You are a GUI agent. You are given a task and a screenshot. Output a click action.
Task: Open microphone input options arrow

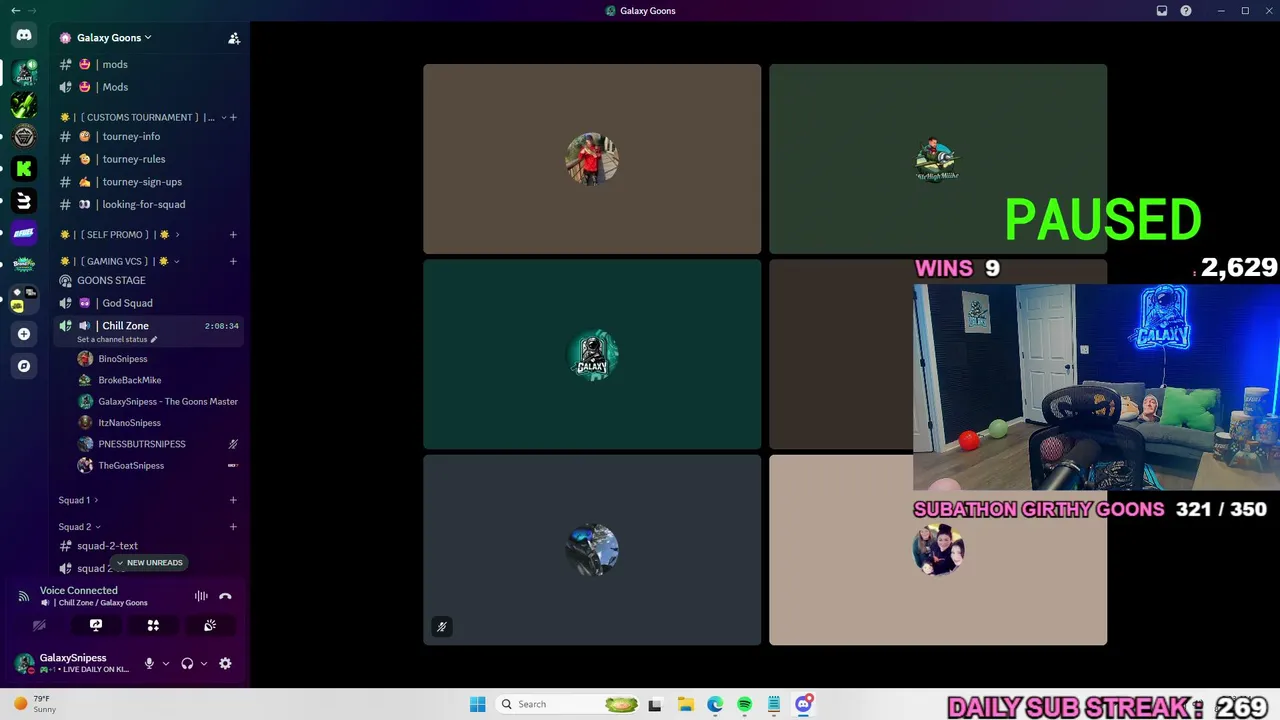click(166, 663)
